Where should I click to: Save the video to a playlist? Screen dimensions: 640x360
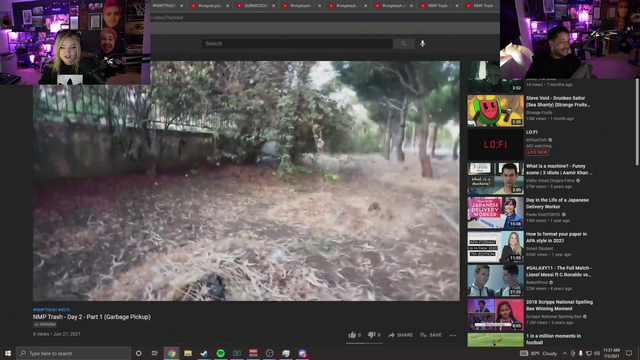431,335
